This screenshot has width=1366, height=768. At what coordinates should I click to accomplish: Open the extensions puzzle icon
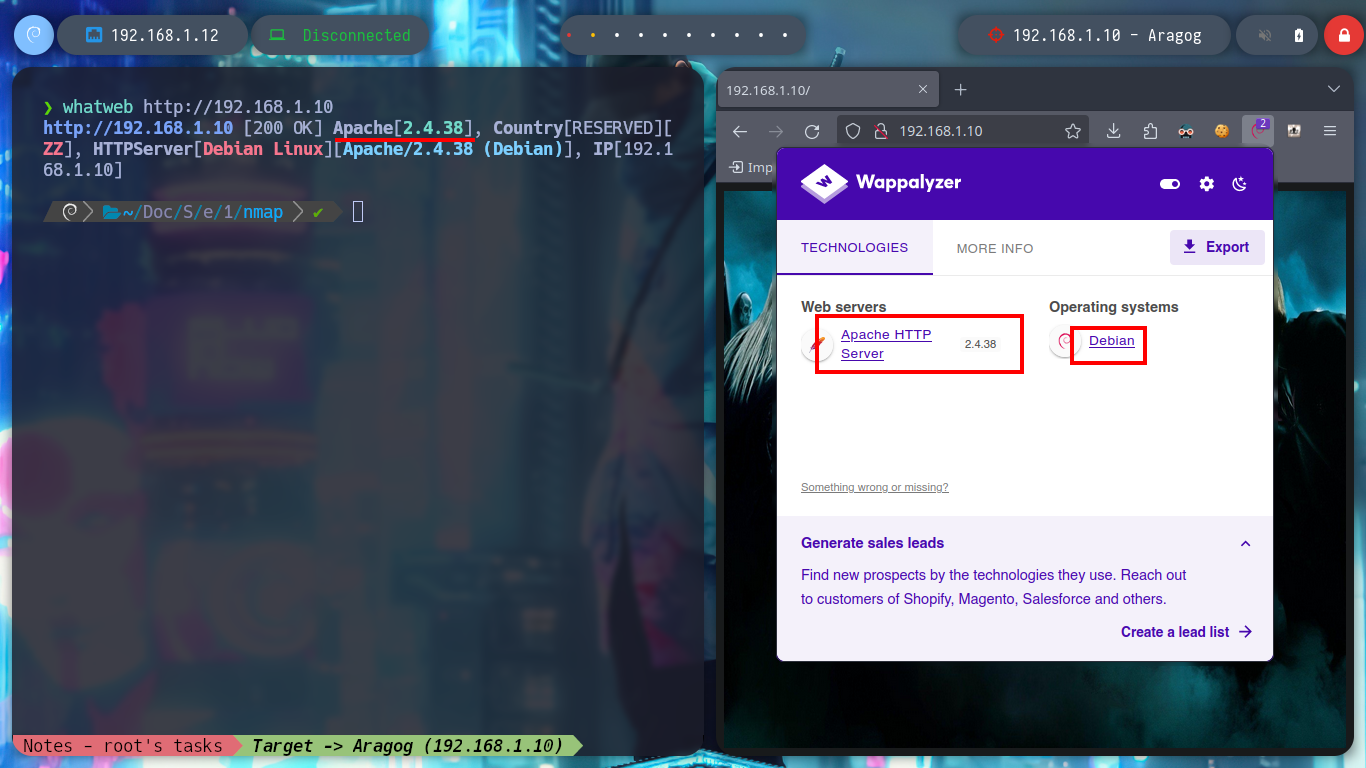point(1149,131)
